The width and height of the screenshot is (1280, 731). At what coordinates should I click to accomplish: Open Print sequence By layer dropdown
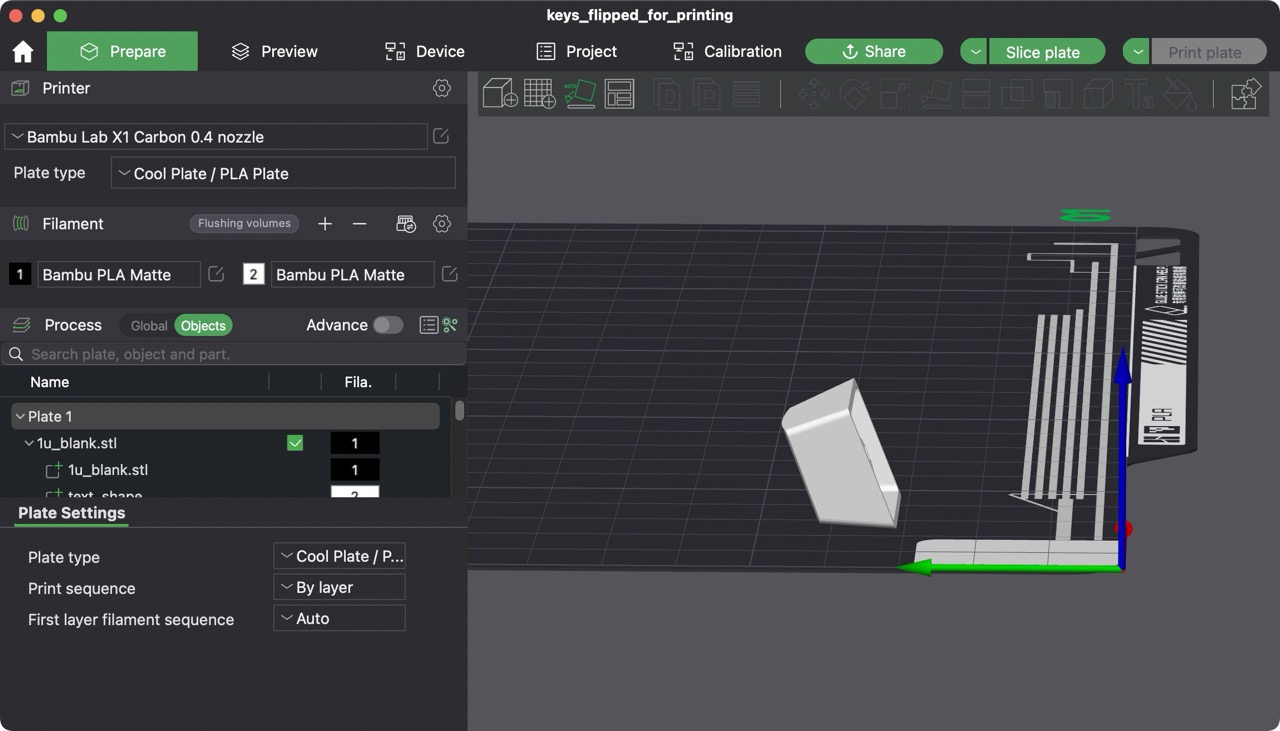(339, 587)
